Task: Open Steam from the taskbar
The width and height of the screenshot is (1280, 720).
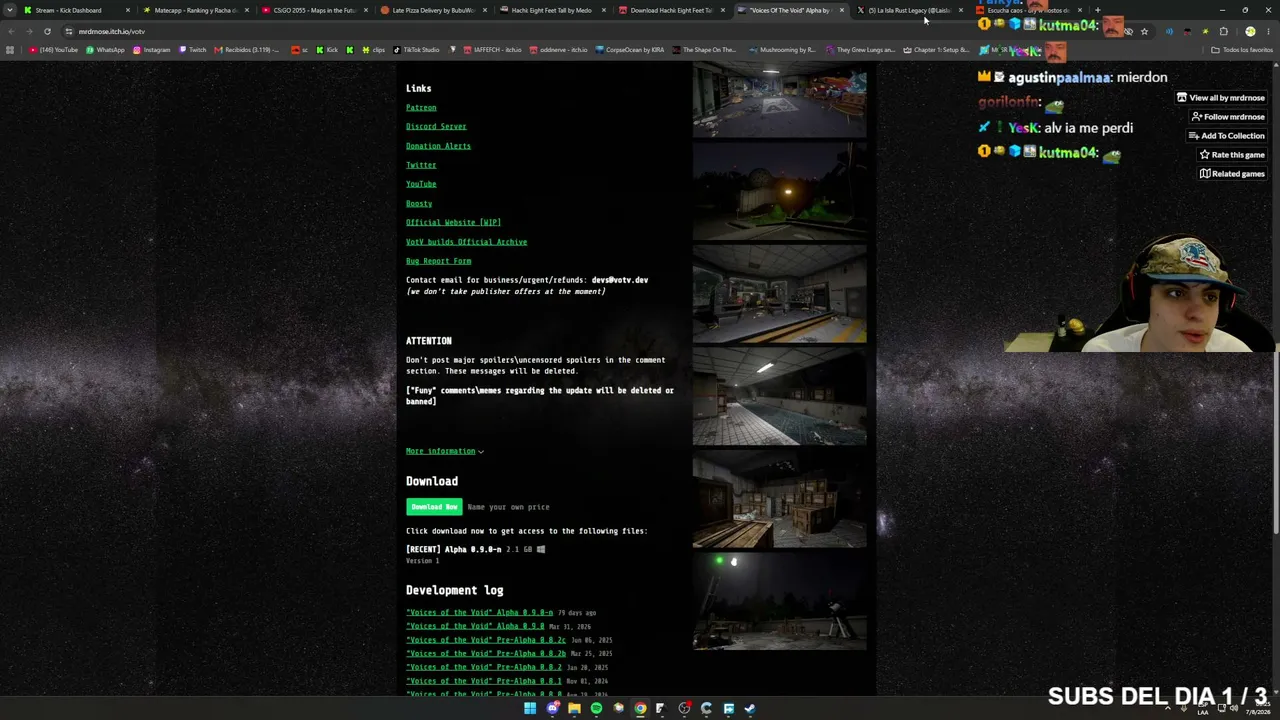Action: tap(750, 709)
